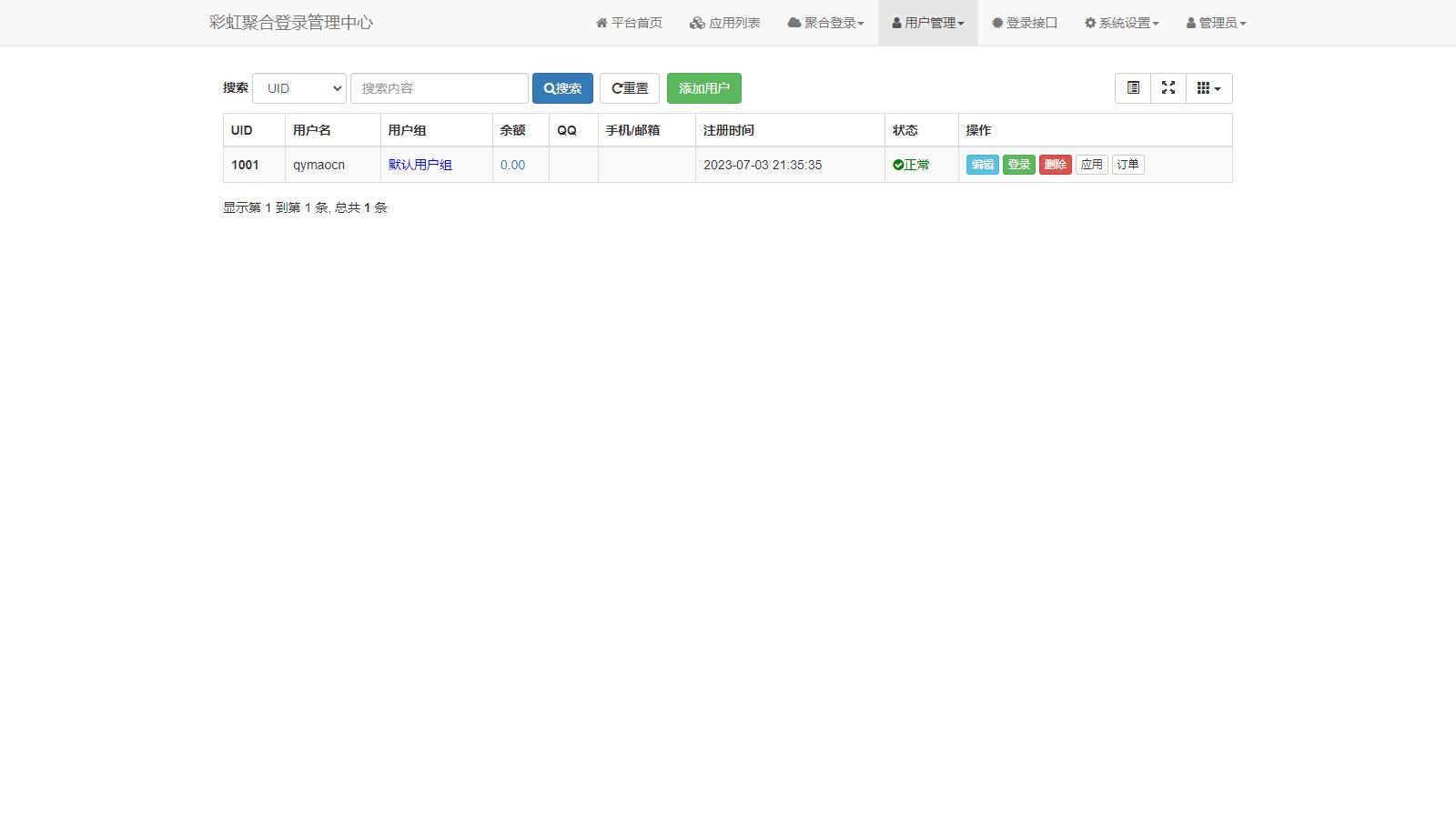Open login interface with gear icon

pyautogui.click(x=1025, y=23)
